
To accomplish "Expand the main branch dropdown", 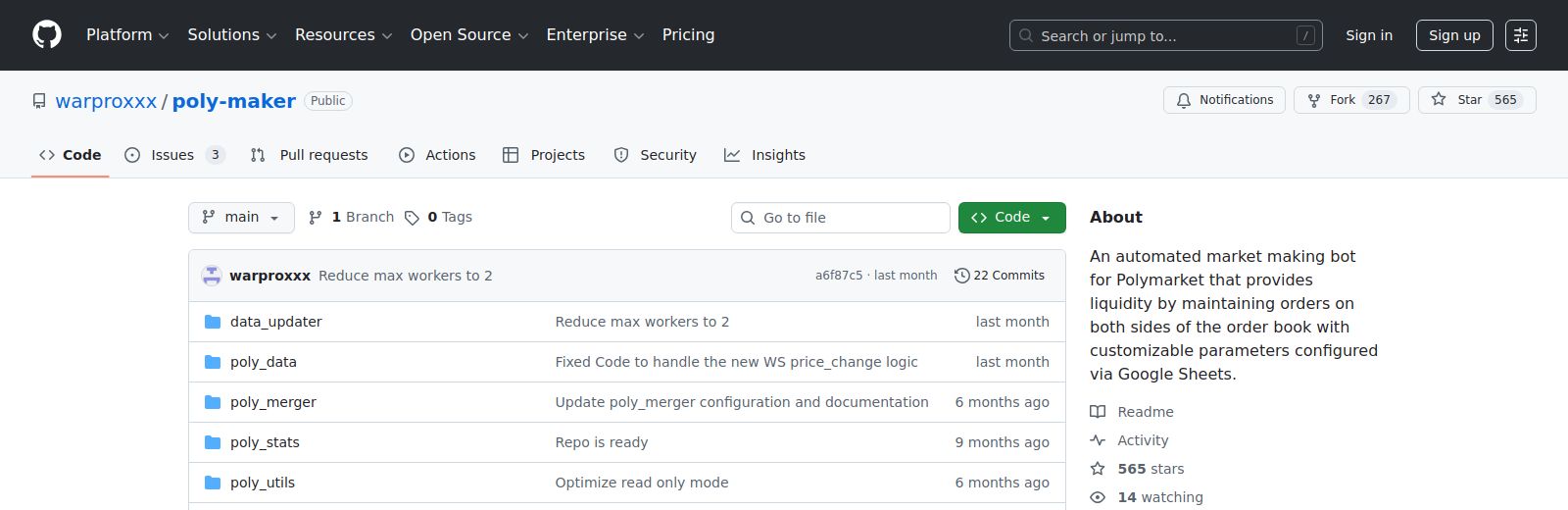I will [x=241, y=218].
